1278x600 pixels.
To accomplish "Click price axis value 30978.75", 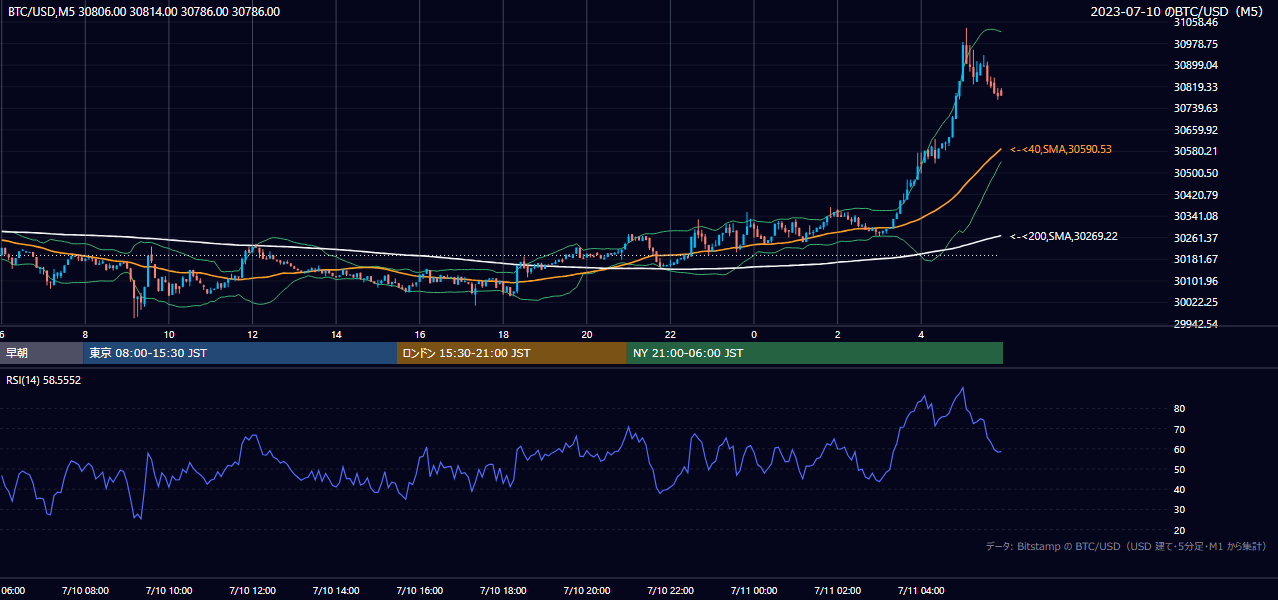I will pos(1195,44).
